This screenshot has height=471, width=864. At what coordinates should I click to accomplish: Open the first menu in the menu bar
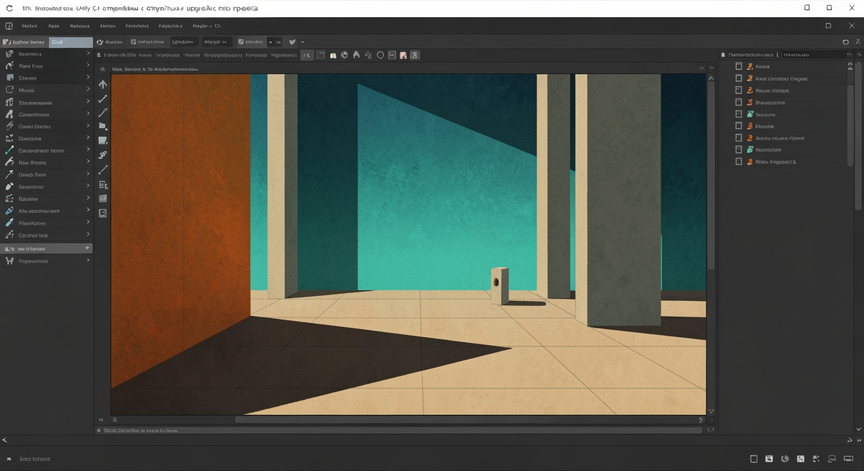30,26
